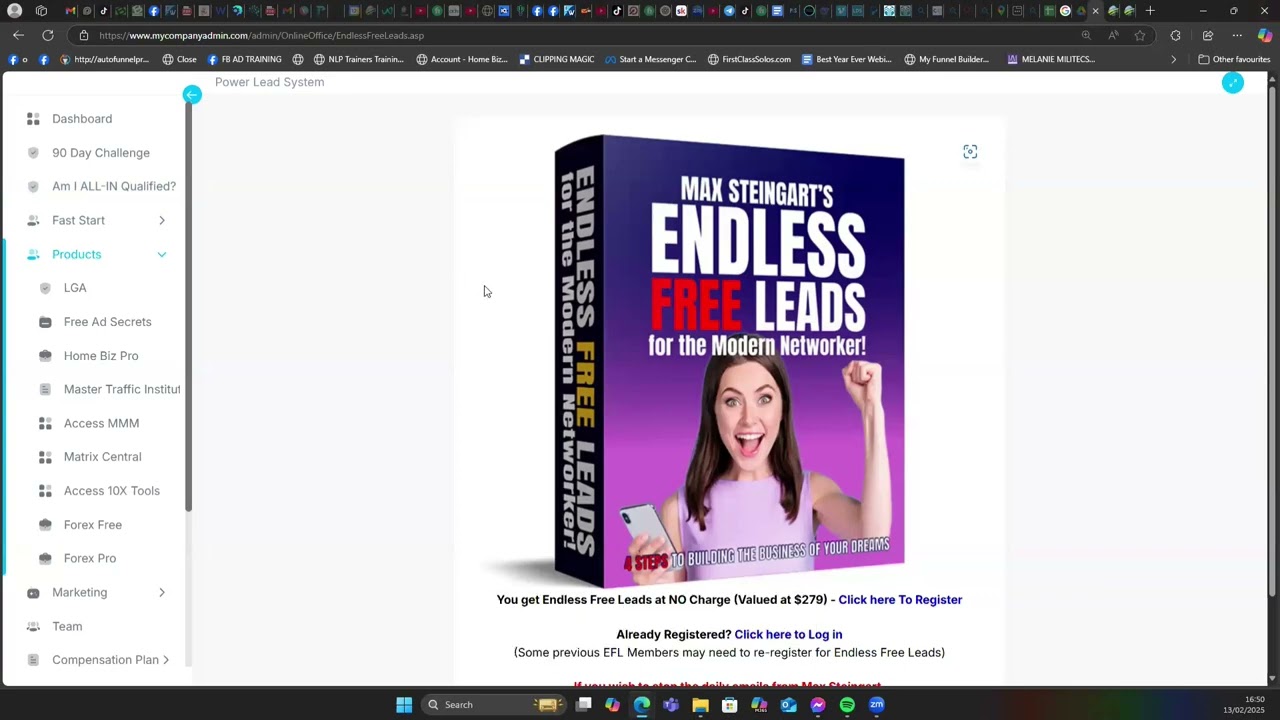Open a new browser tab with plus button
The image size is (1280, 720).
(1150, 11)
